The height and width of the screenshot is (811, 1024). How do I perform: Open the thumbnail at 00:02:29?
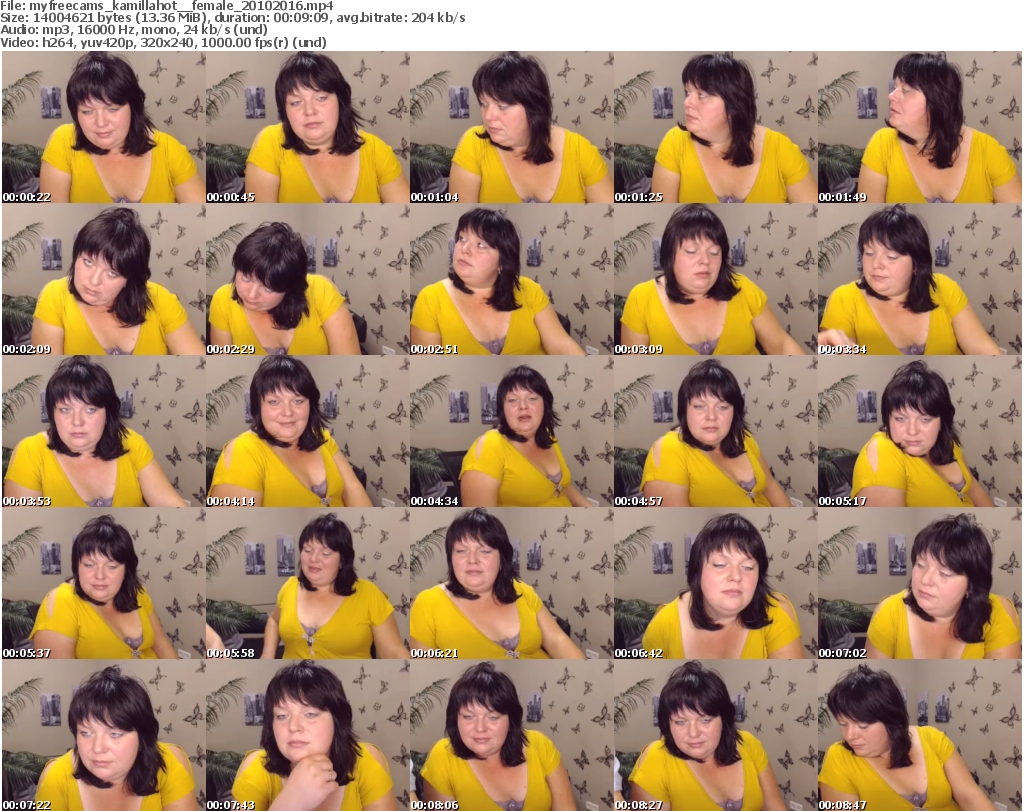click(308, 279)
